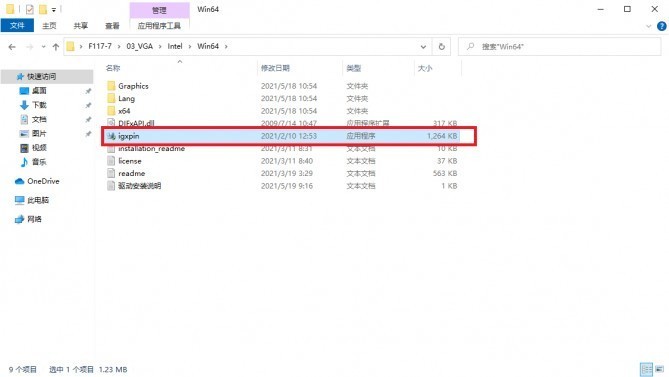Select the 管理 contextual tab
Screen dimensions: 669x377
(159, 10)
